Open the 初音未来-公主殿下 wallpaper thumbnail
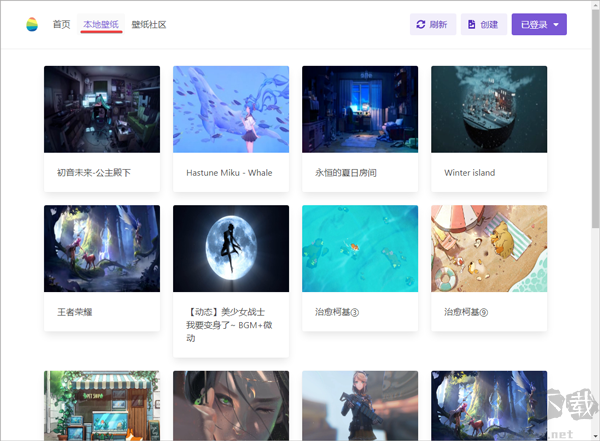Image resolution: width=600 pixels, height=441 pixels. (x=102, y=109)
